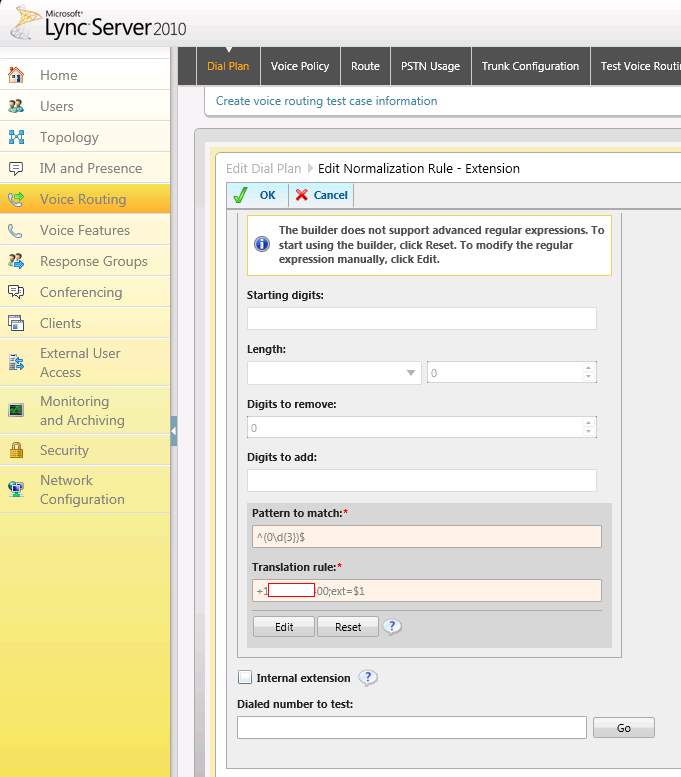Click the Security padlock icon
Screen dimensions: 681x777
coord(16,451)
